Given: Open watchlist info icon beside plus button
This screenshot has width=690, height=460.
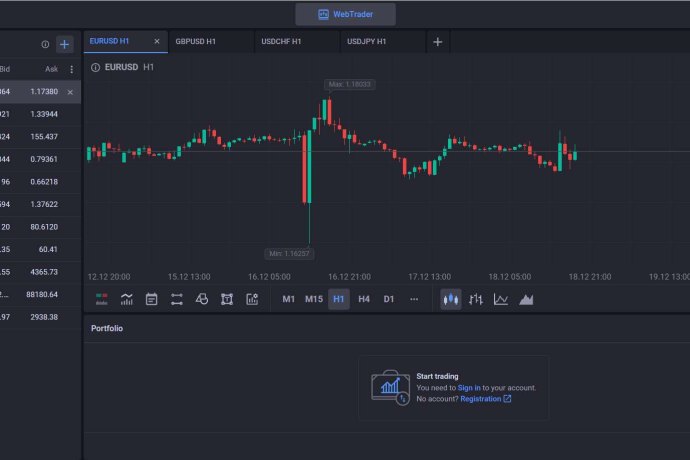Looking at the screenshot, I should coord(45,44).
